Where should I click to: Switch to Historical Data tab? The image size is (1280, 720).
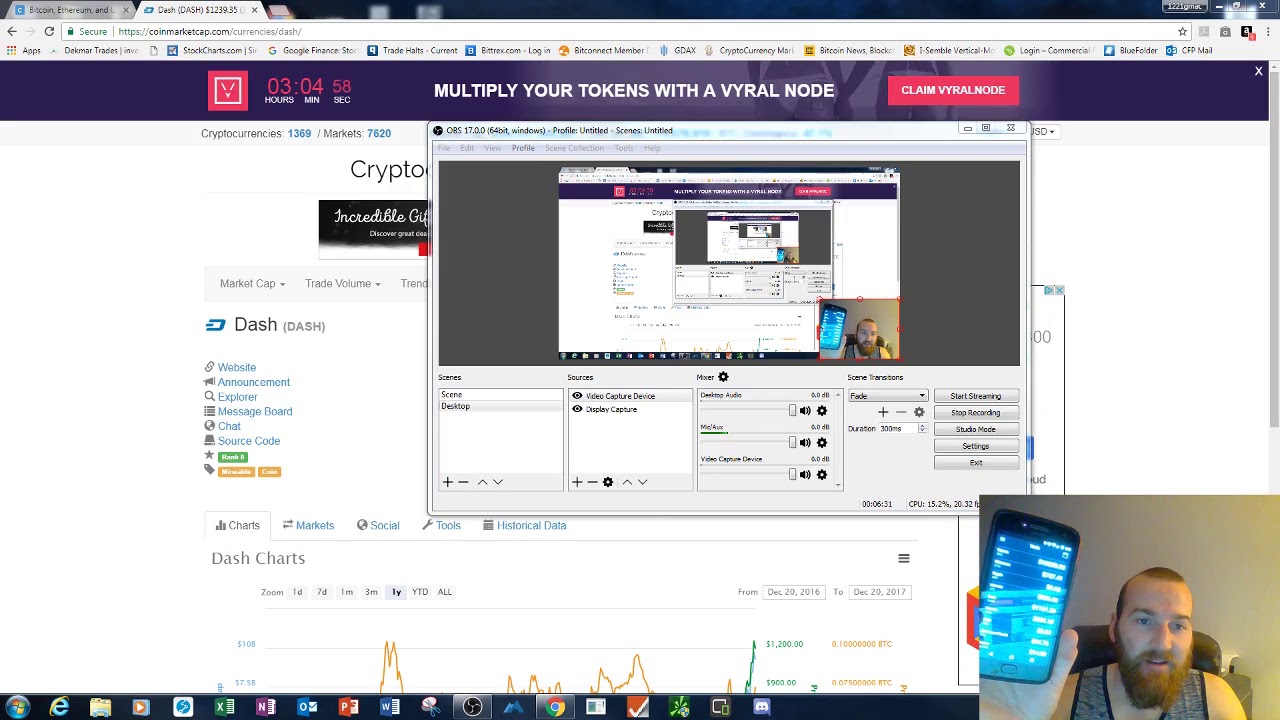[524, 526]
